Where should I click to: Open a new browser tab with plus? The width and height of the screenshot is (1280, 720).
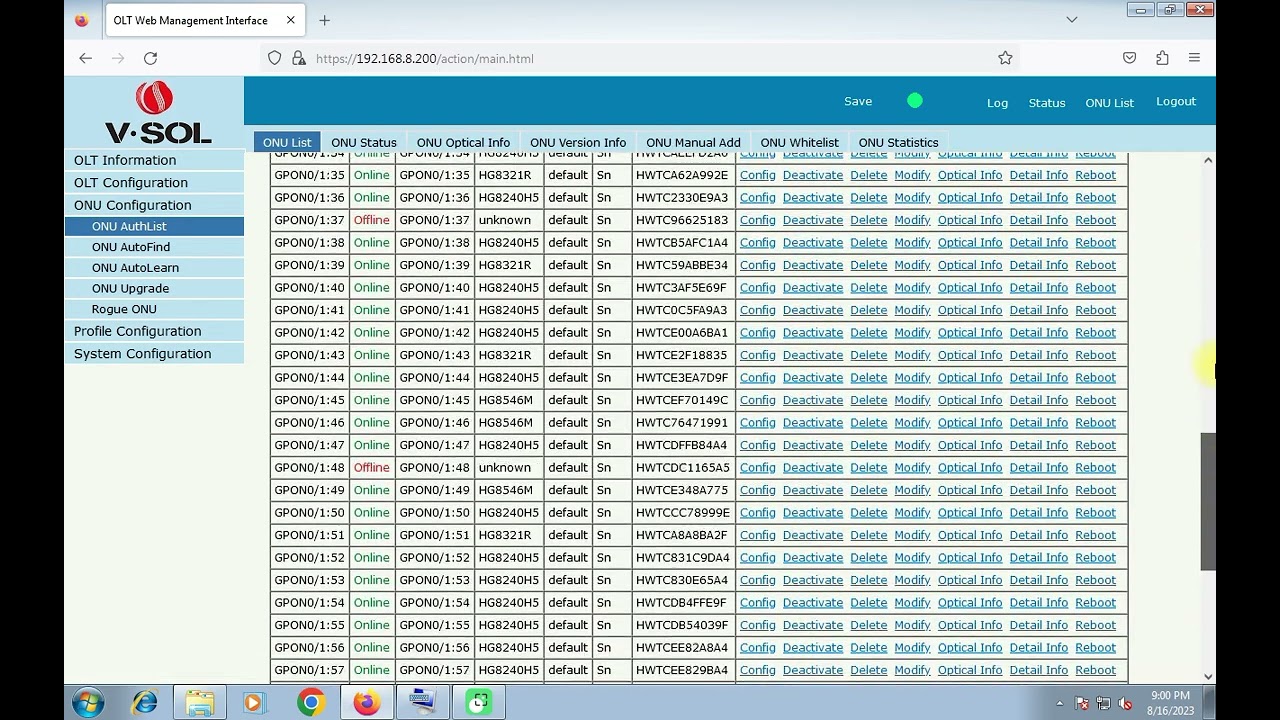point(324,20)
